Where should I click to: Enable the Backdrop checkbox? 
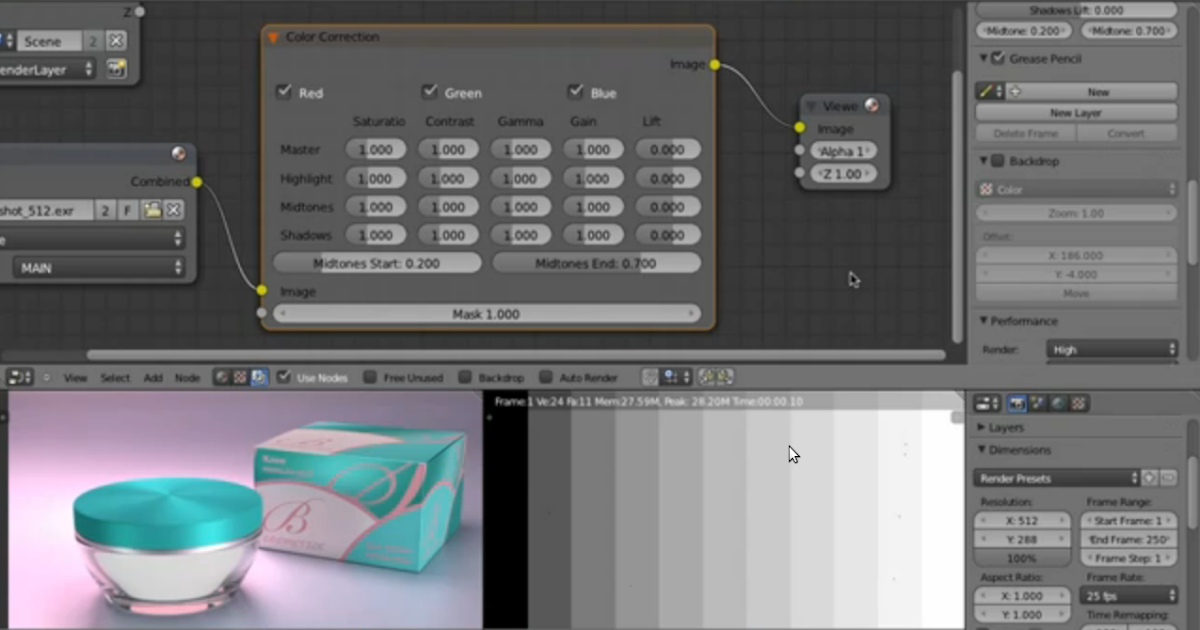(466, 377)
